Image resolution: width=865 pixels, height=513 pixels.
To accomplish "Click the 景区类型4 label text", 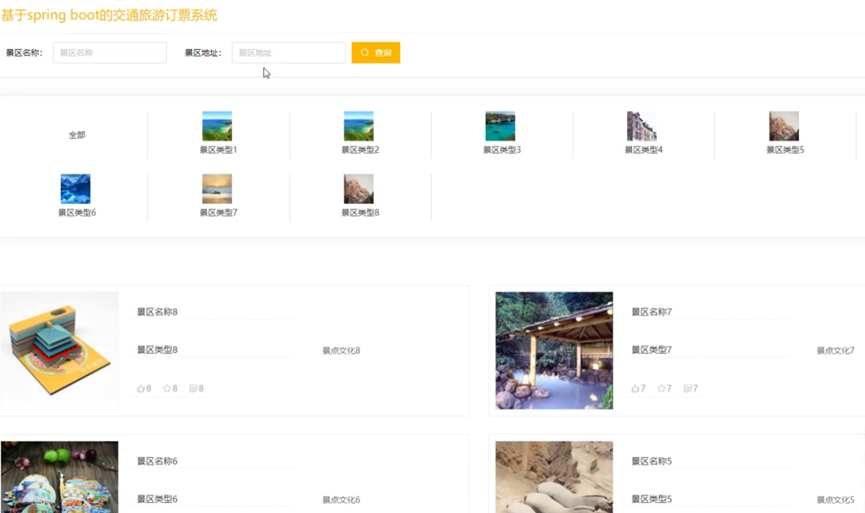I will pos(643,150).
